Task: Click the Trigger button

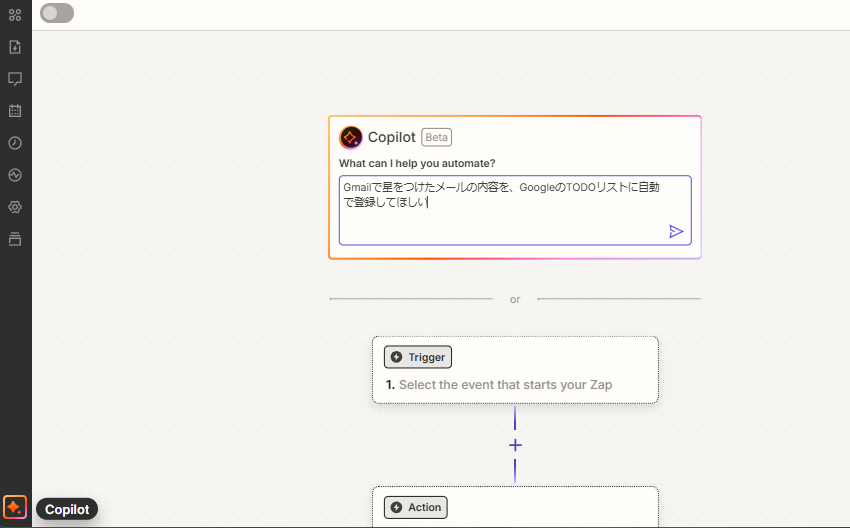Action: pyautogui.click(x=418, y=357)
